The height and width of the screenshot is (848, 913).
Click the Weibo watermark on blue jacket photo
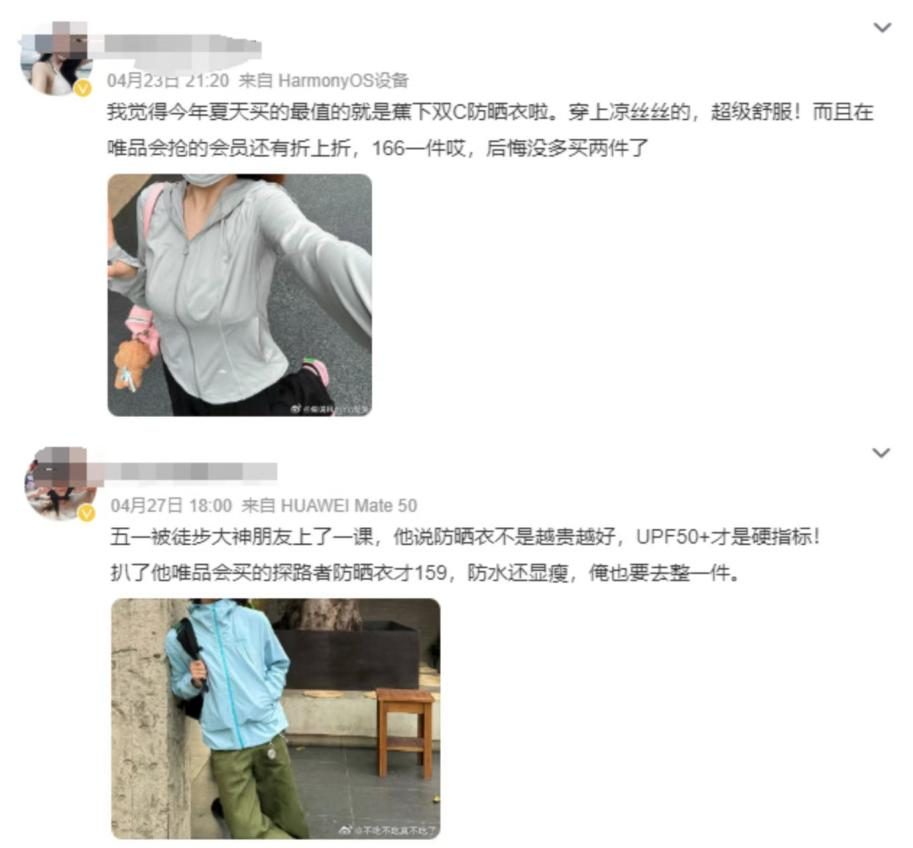[388, 831]
